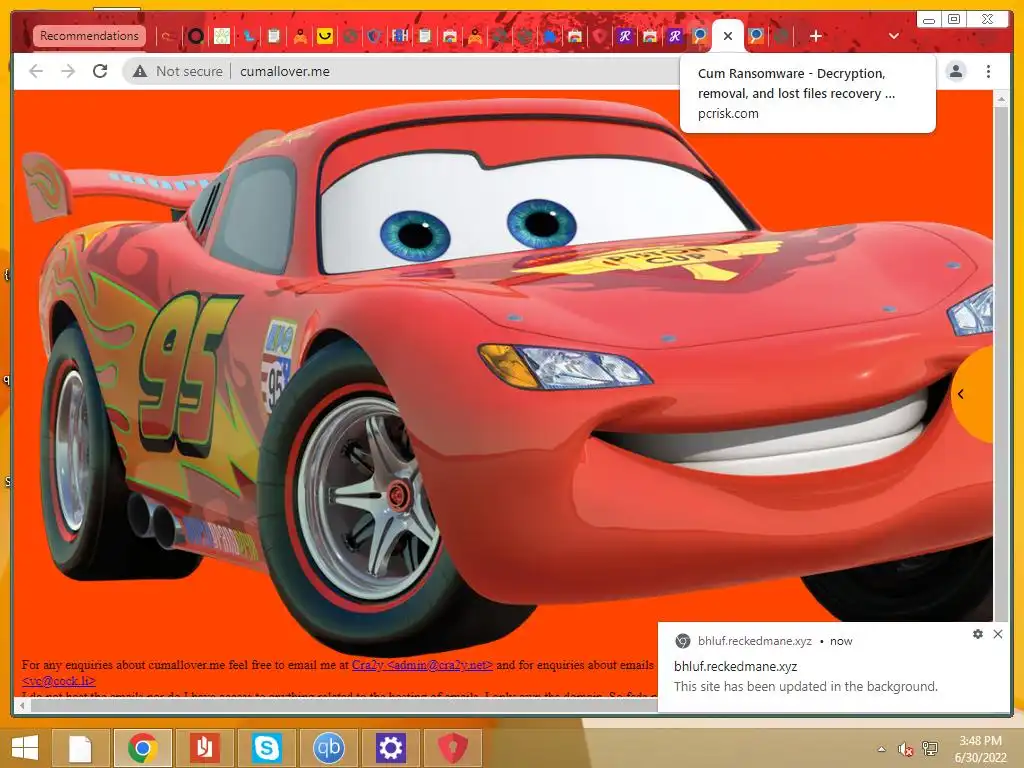
Task: Expand the orange side panel arrow
Action: (961, 394)
